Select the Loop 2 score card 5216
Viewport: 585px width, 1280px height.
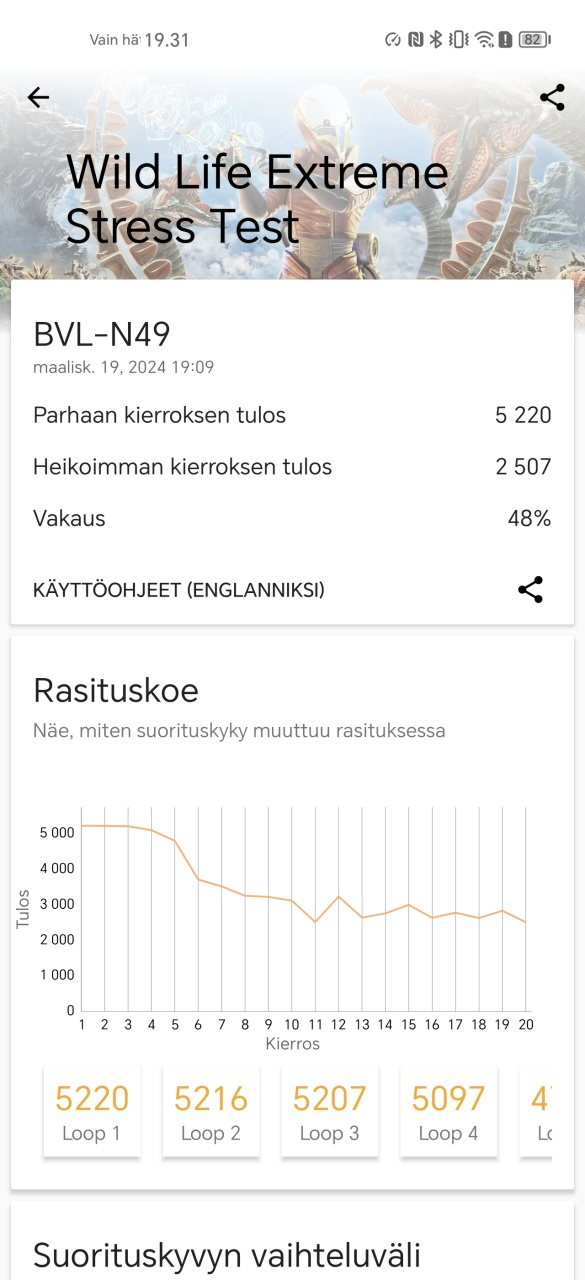click(211, 1112)
